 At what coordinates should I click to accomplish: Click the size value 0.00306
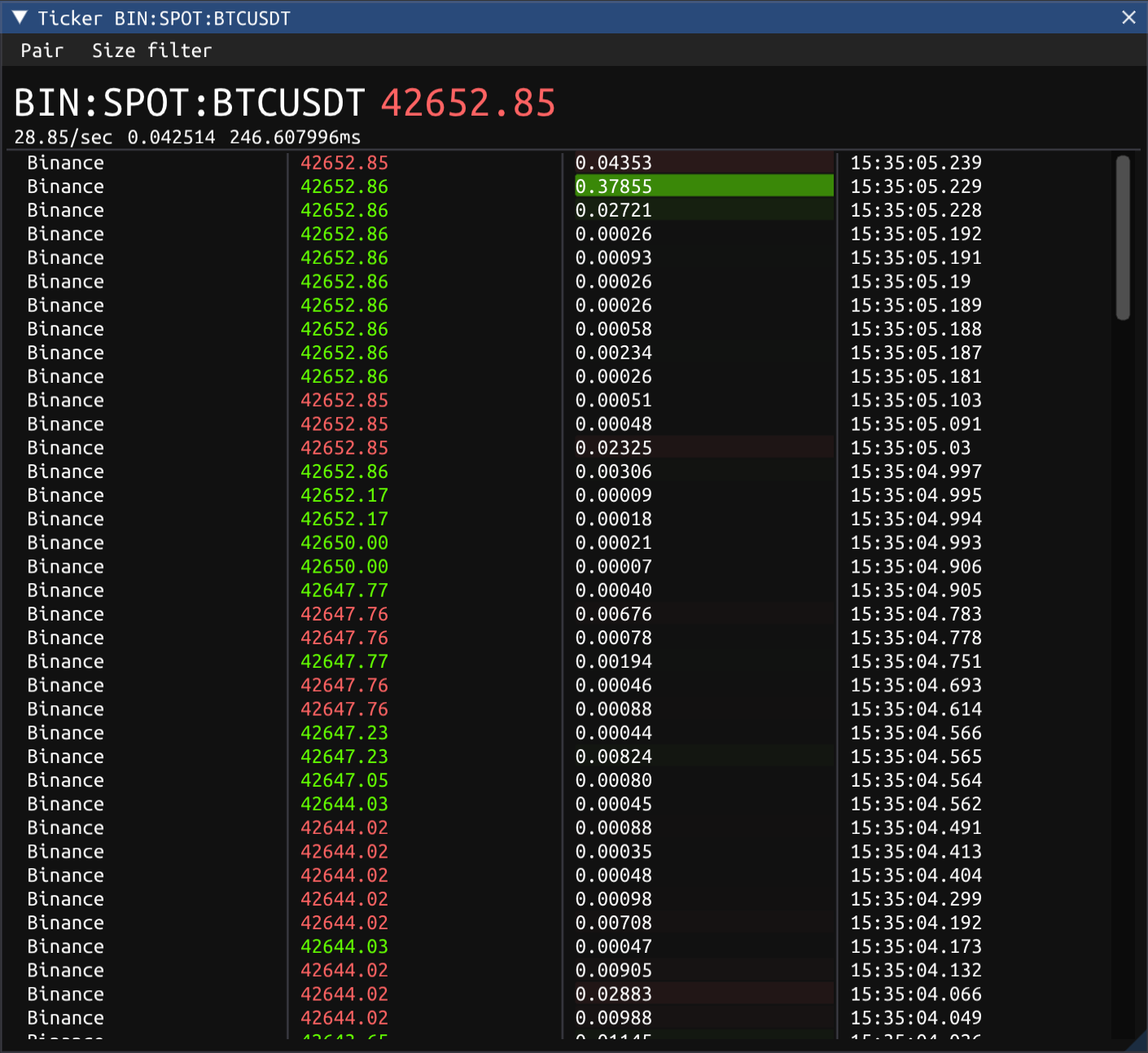click(614, 472)
